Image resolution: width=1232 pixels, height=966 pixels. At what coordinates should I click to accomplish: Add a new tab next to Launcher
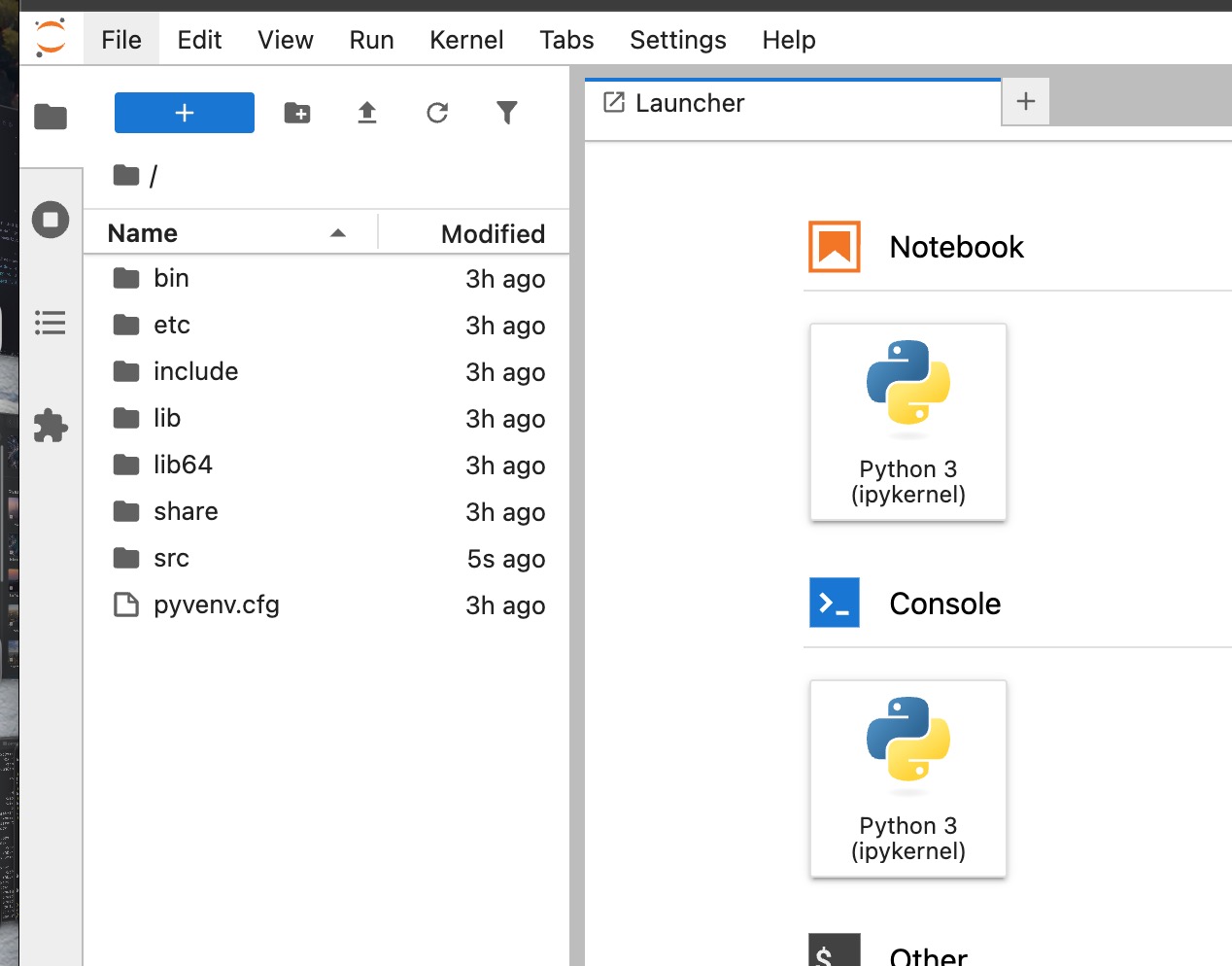(1025, 101)
